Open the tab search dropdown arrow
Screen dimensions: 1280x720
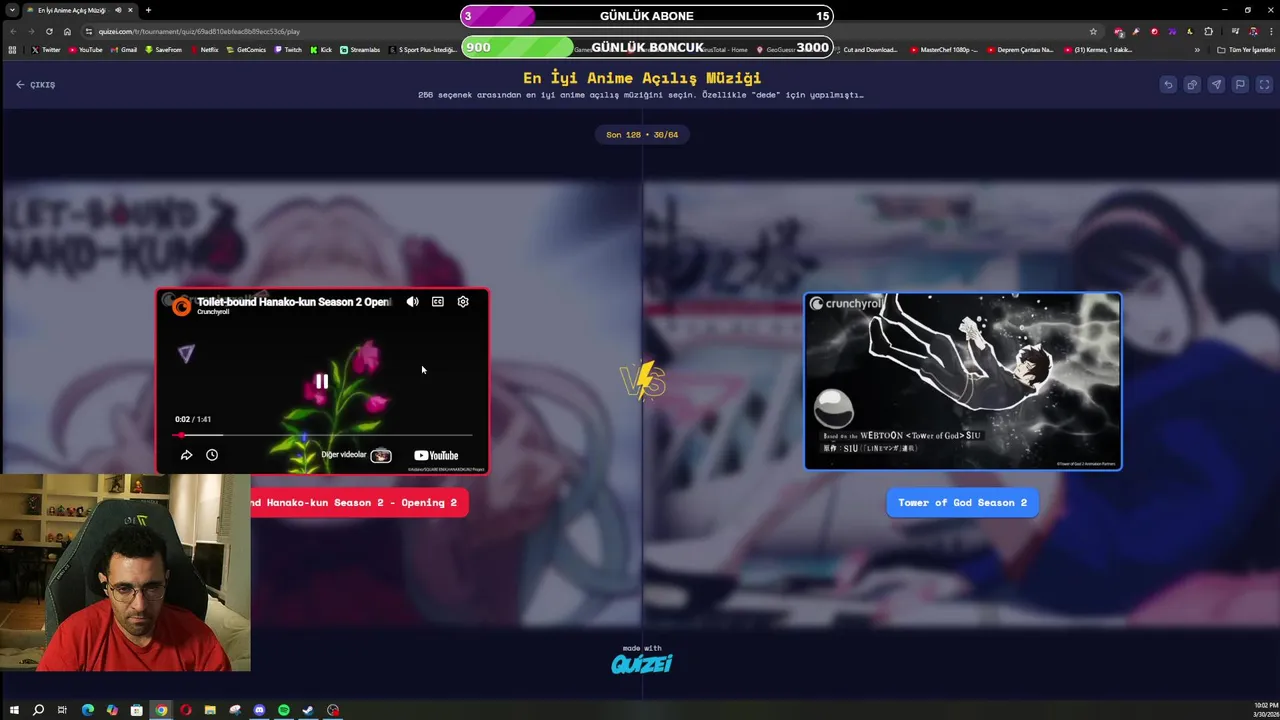11,10
